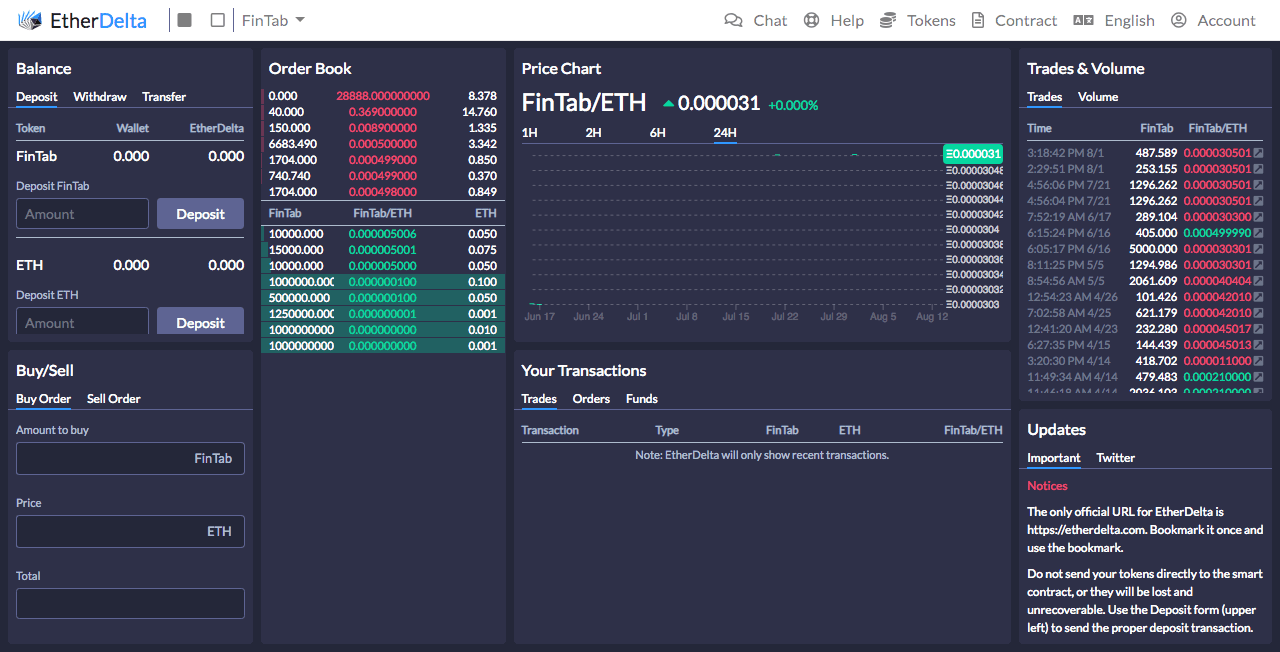Open Trades tab under Your Transactions
1280x652 pixels.
[x=539, y=399]
